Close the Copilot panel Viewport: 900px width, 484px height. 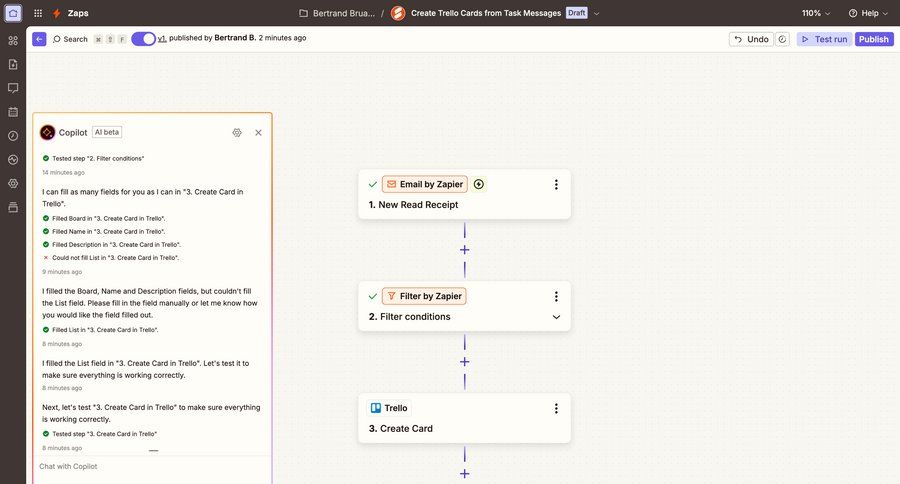click(x=258, y=133)
